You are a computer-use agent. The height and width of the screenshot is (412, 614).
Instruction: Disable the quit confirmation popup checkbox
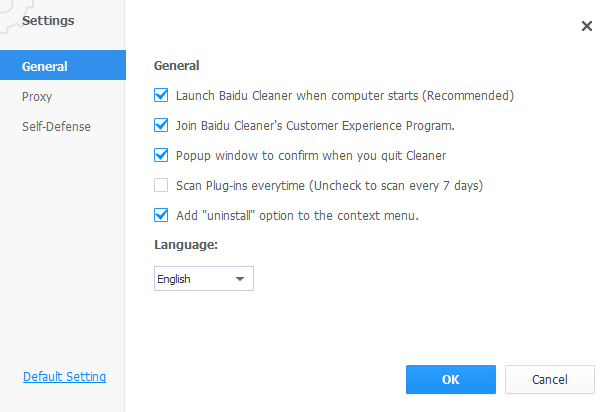click(161, 155)
